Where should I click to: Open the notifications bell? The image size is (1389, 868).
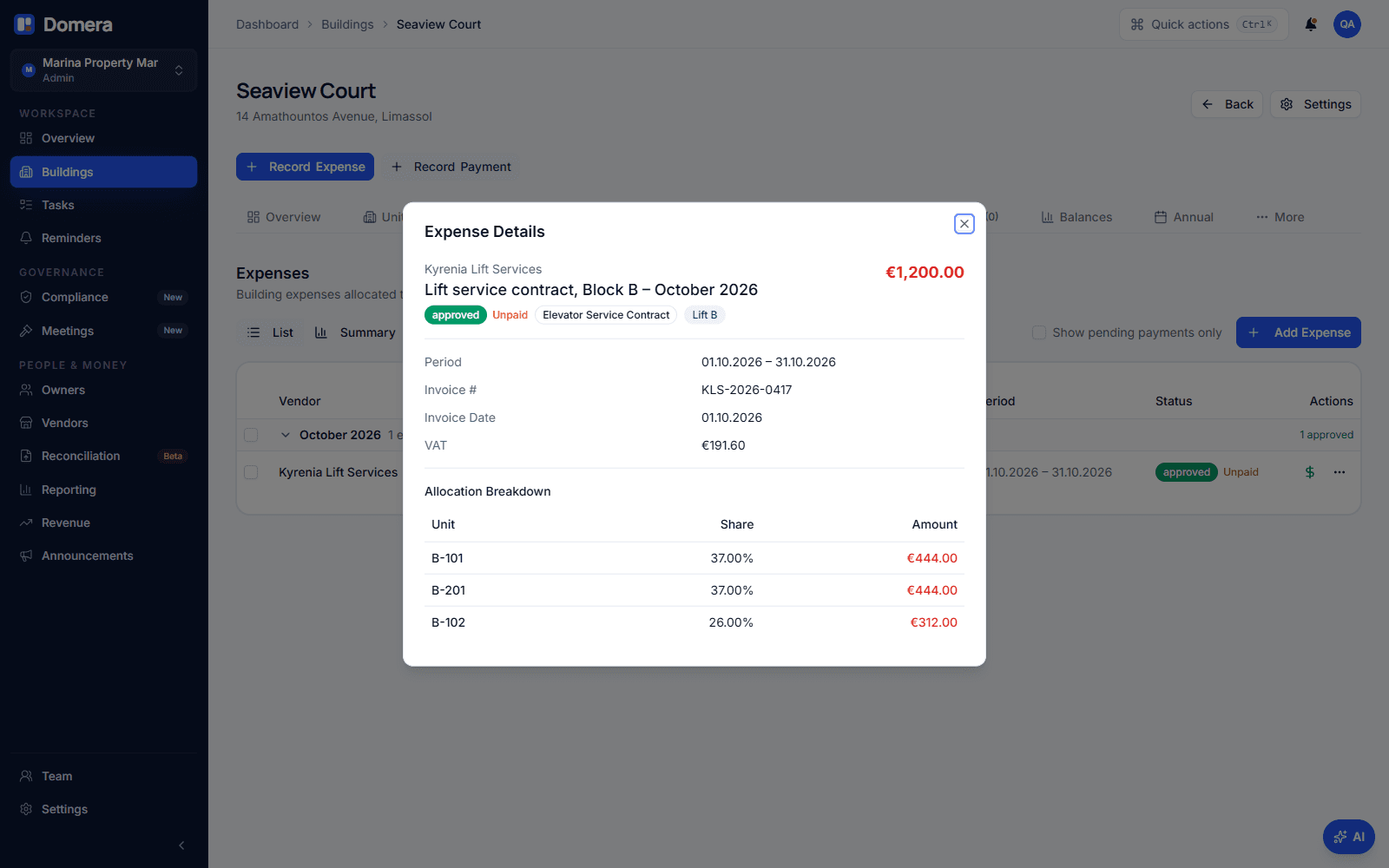tap(1311, 24)
